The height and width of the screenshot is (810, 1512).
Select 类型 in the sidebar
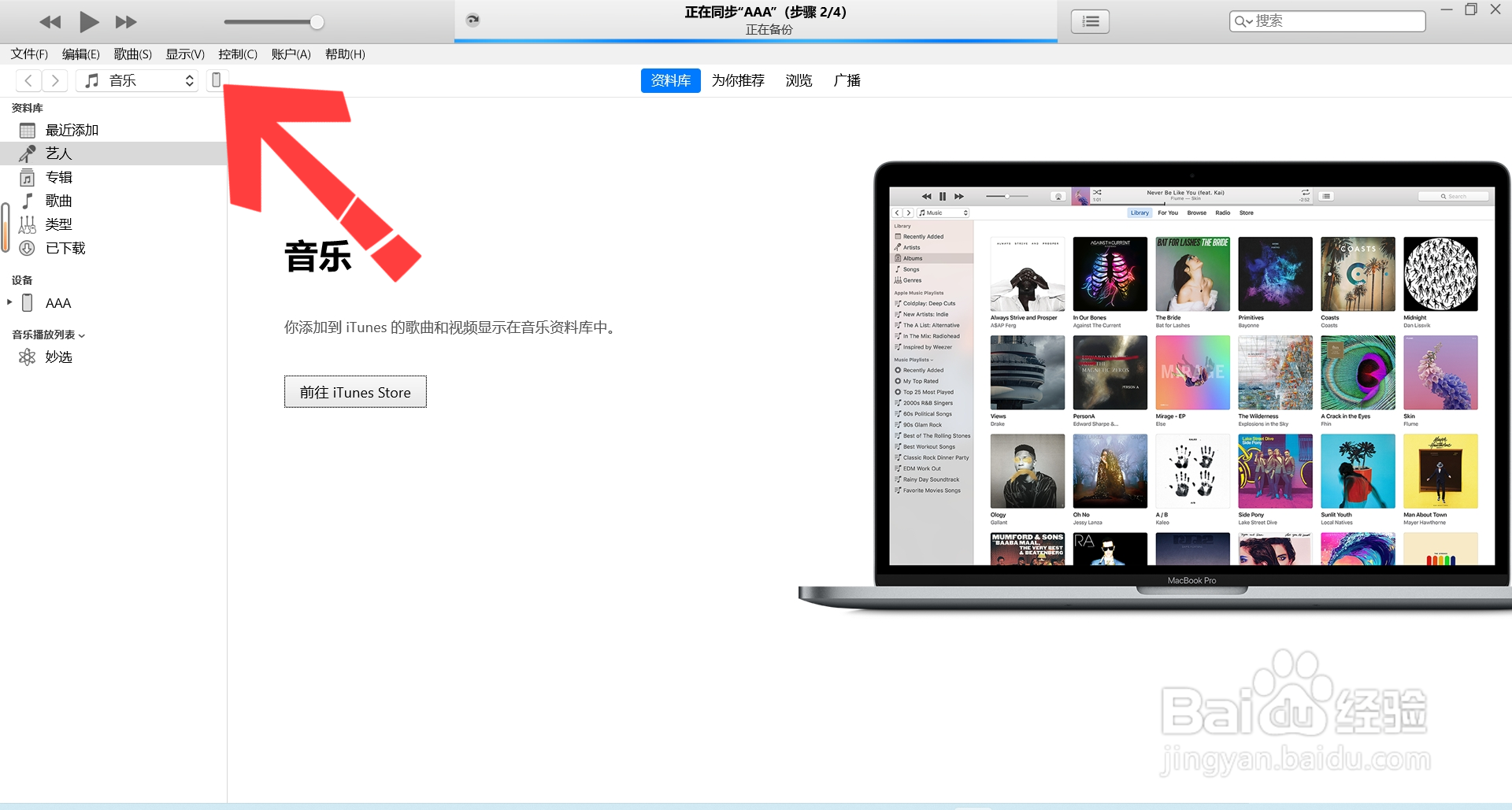[x=113, y=224]
